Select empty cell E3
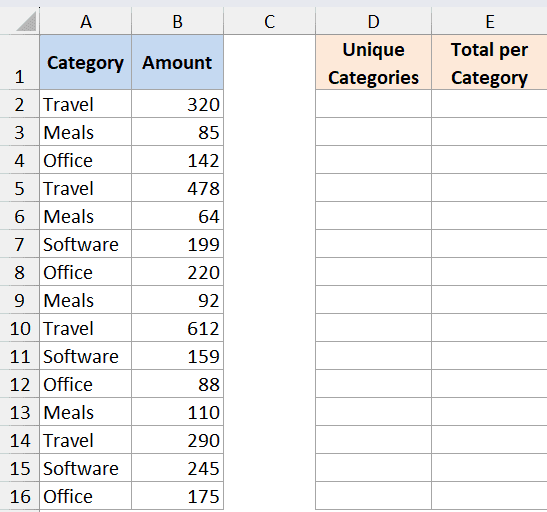This screenshot has height=512, width=547. (489, 132)
